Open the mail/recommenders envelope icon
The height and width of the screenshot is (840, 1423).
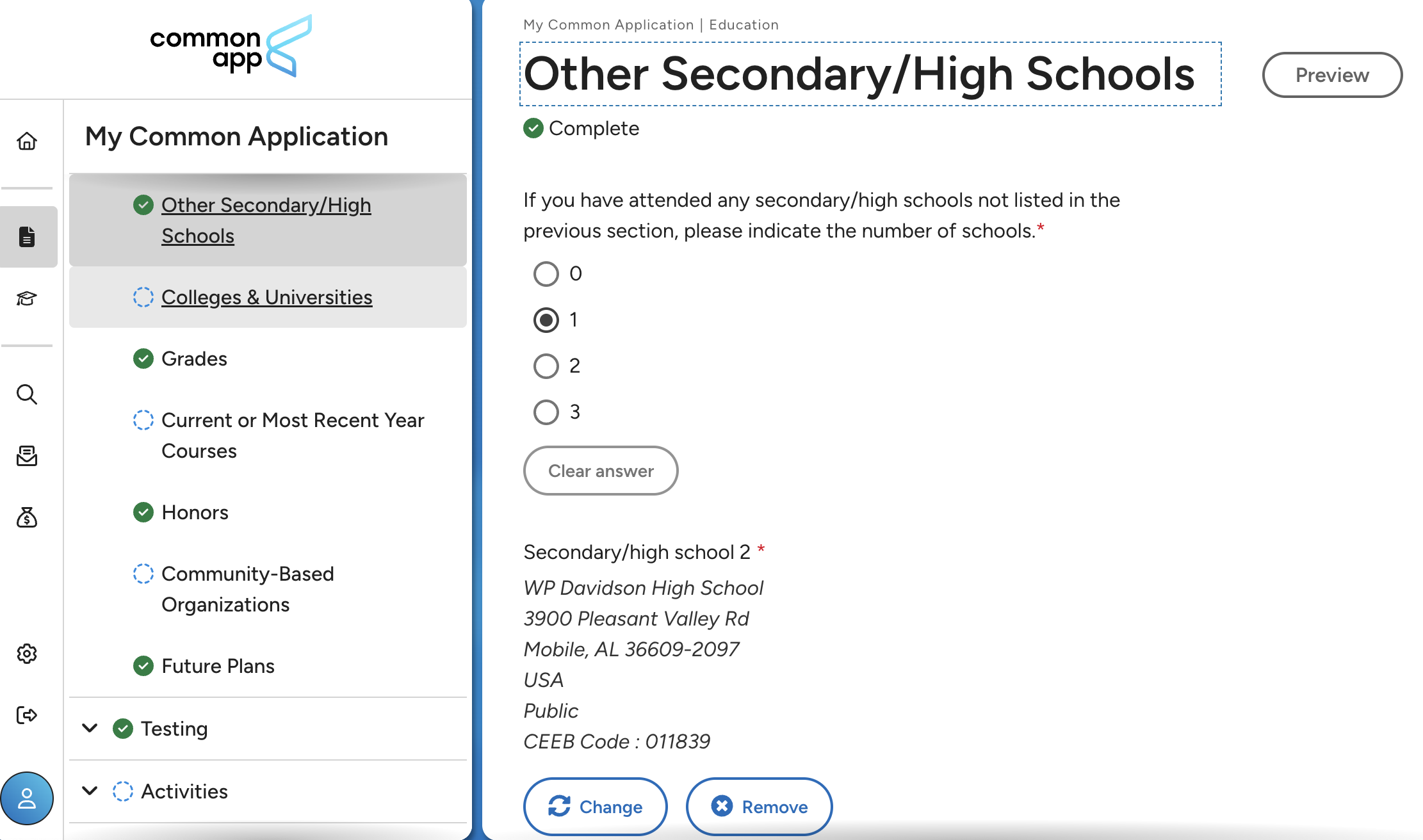(x=27, y=456)
